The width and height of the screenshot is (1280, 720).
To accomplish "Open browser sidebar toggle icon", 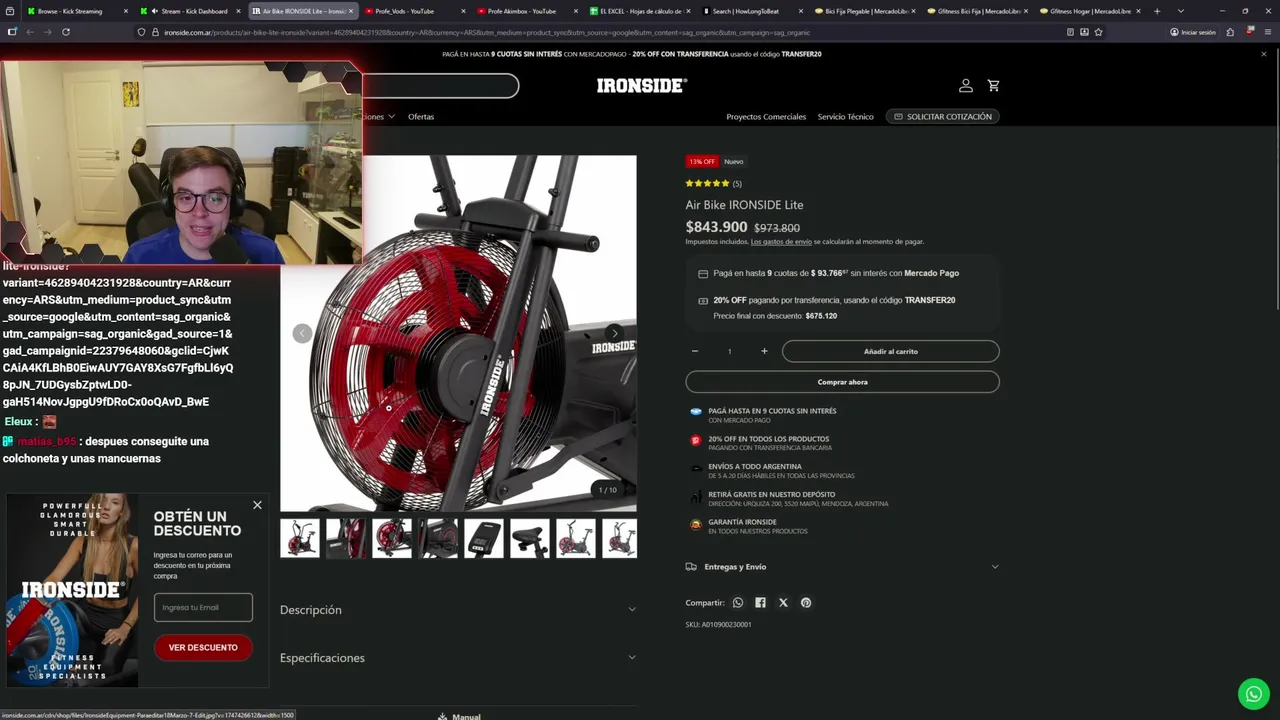I will coord(12,32).
